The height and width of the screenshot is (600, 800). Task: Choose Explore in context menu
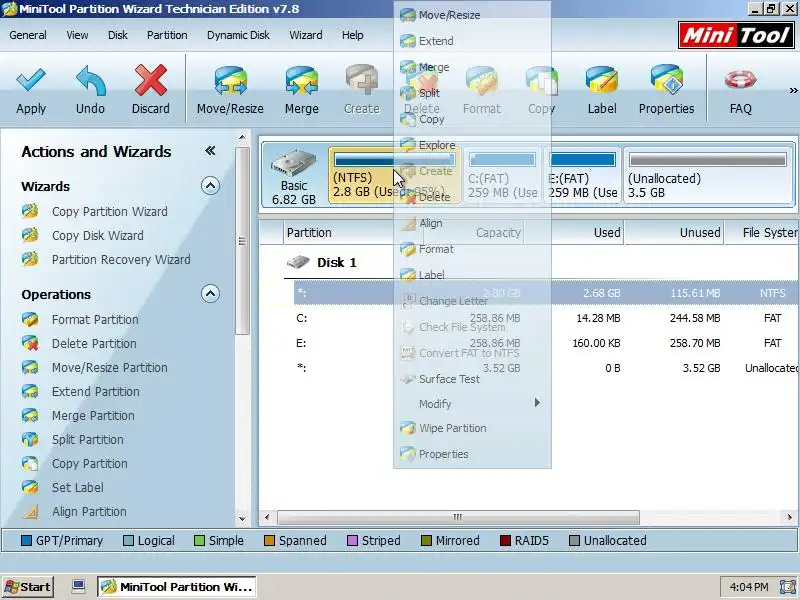[x=472, y=145]
